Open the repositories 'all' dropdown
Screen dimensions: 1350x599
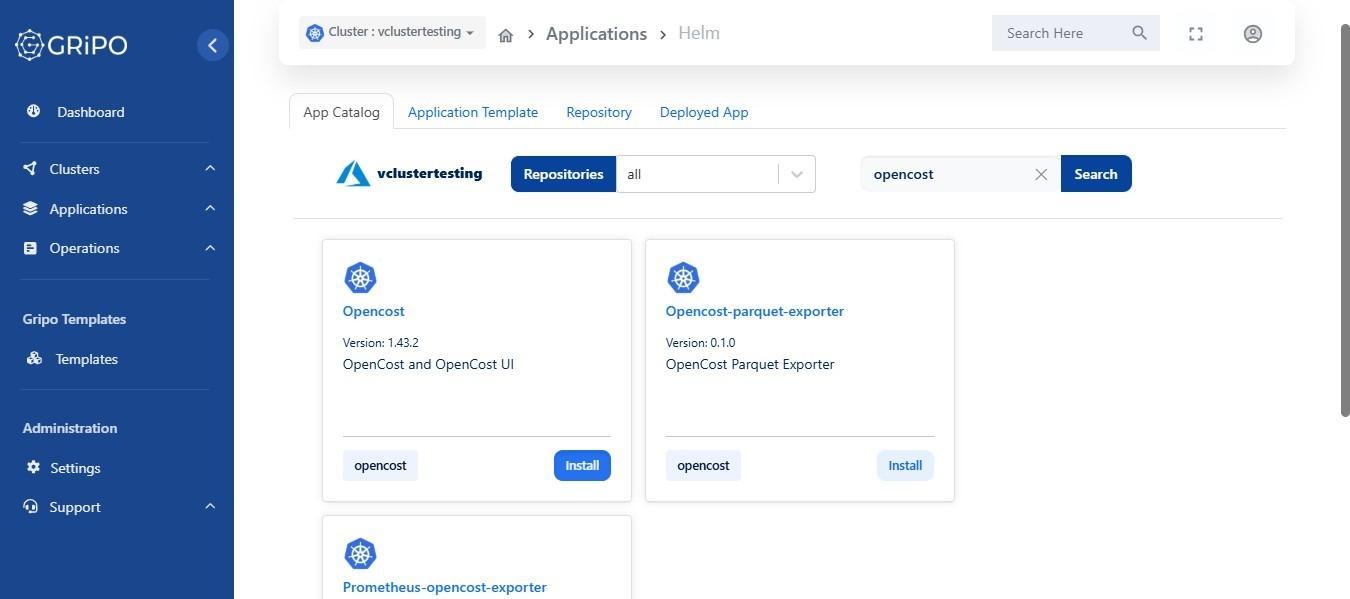(716, 174)
